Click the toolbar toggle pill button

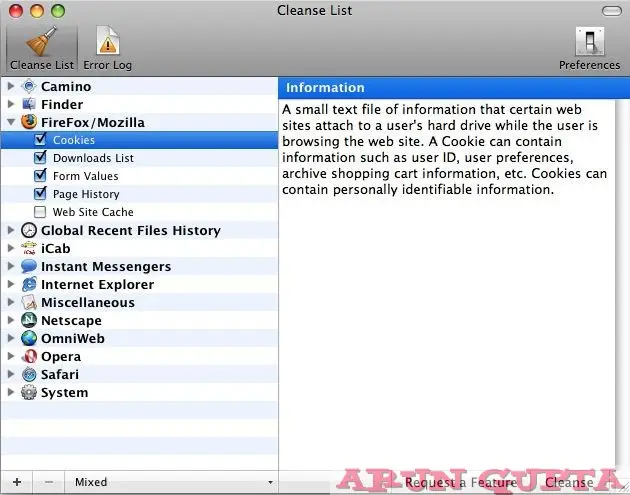coord(612,11)
